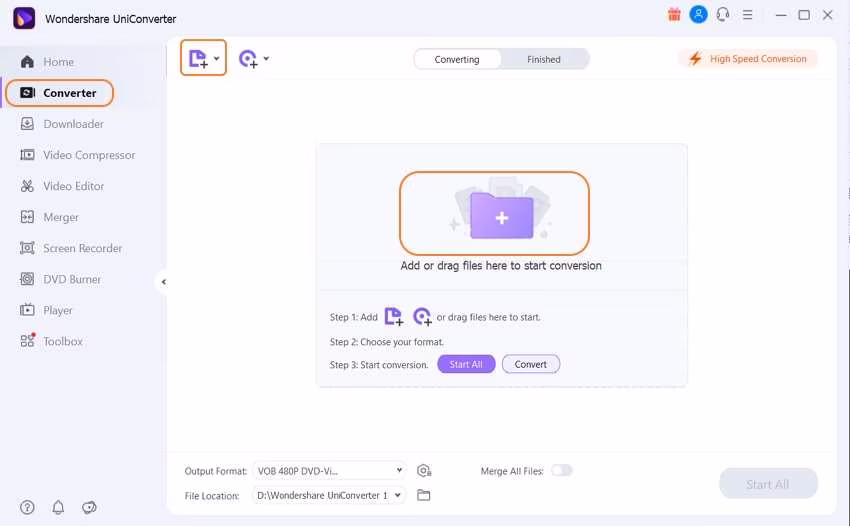Enable High Speed Conversion
Viewport: 850px width, 526px height.
[x=748, y=59]
